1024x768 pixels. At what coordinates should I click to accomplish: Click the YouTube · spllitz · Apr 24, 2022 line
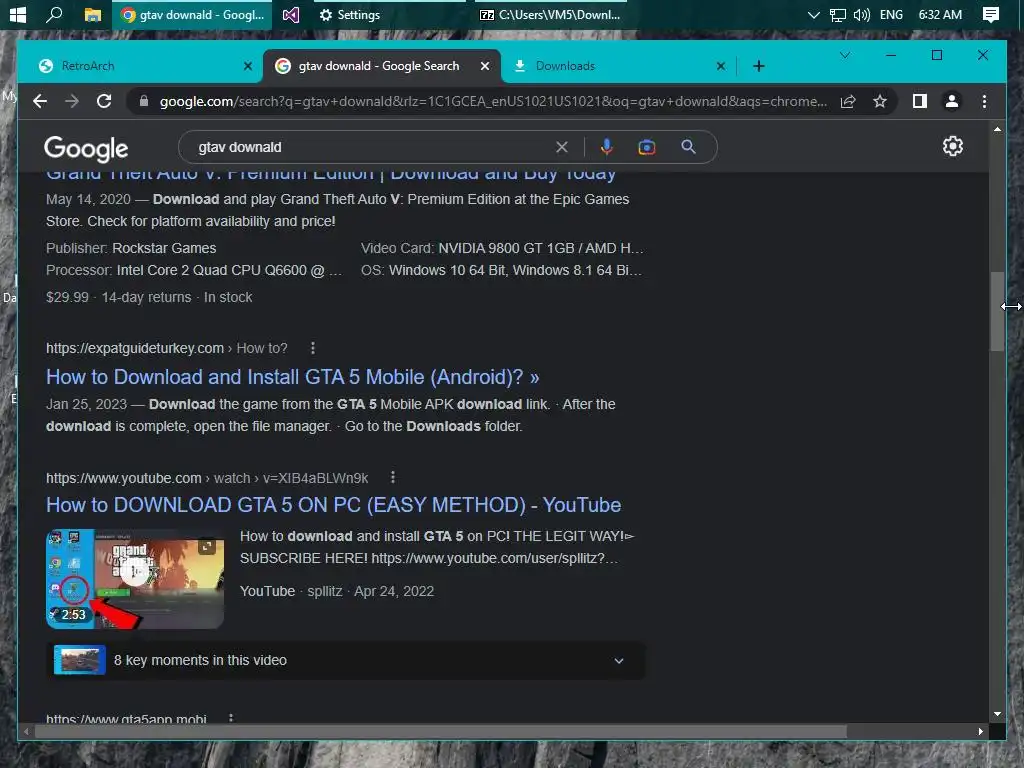tap(336, 591)
